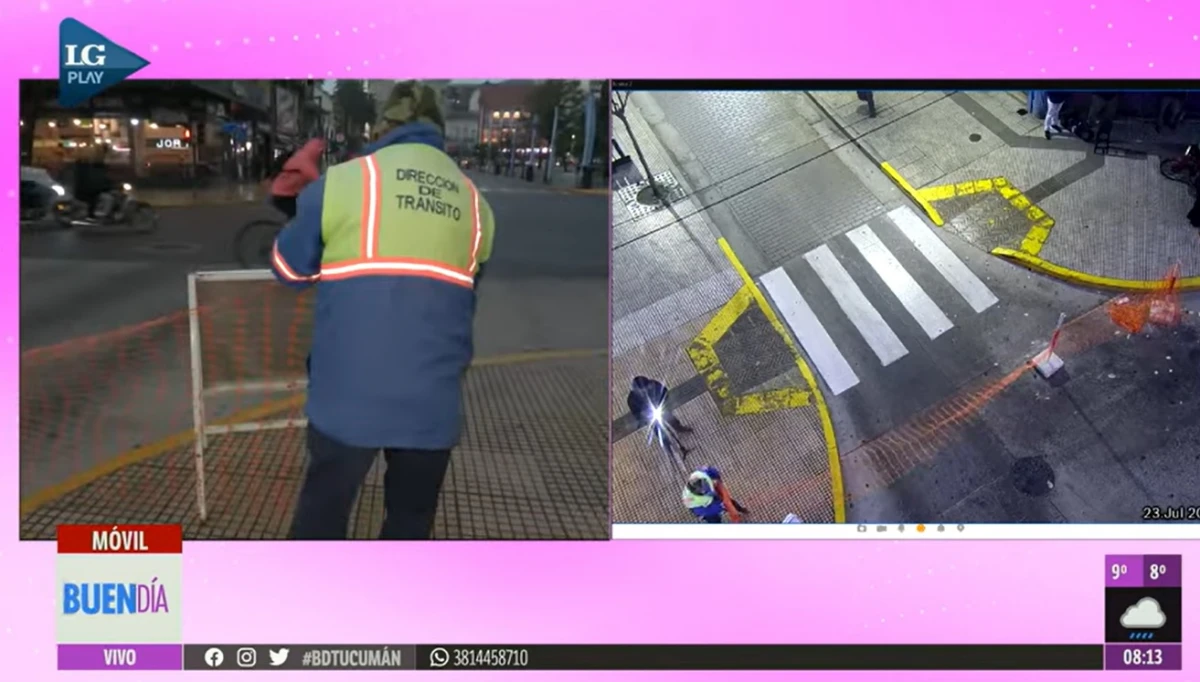Take a snapshot with the camera icon below the CCTV feed
1200x682 pixels.
[861, 528]
